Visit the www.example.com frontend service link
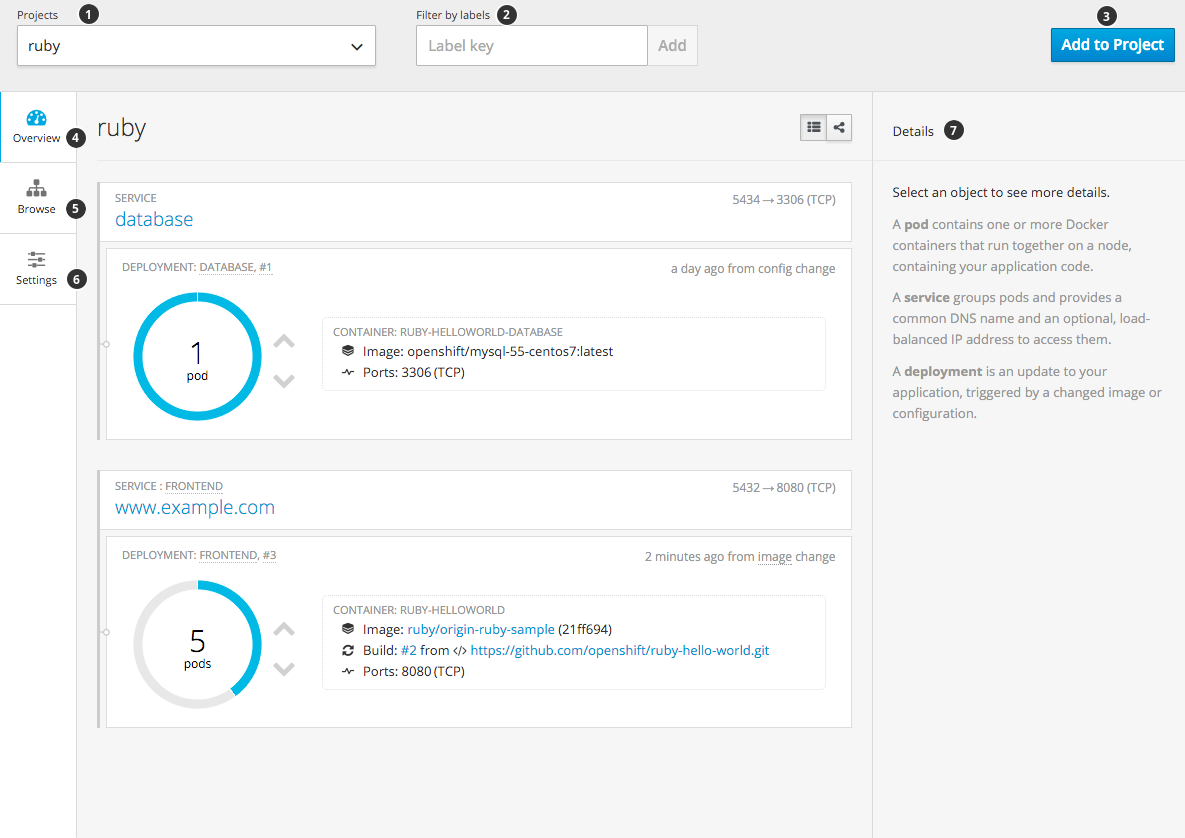 click(x=194, y=507)
